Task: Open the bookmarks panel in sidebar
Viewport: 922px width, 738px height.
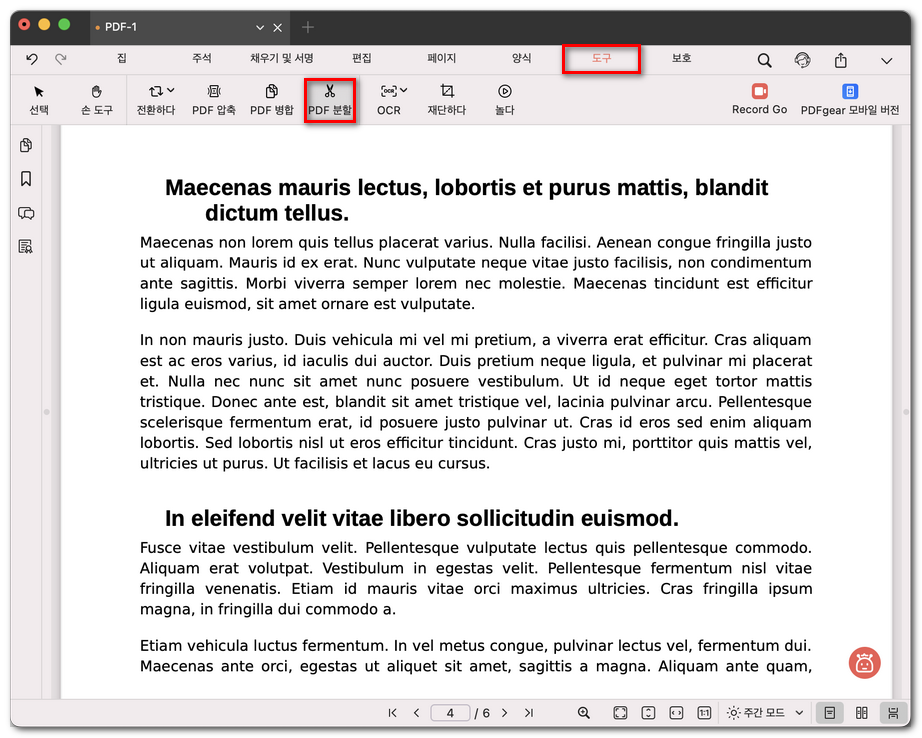Action: pyautogui.click(x=26, y=179)
